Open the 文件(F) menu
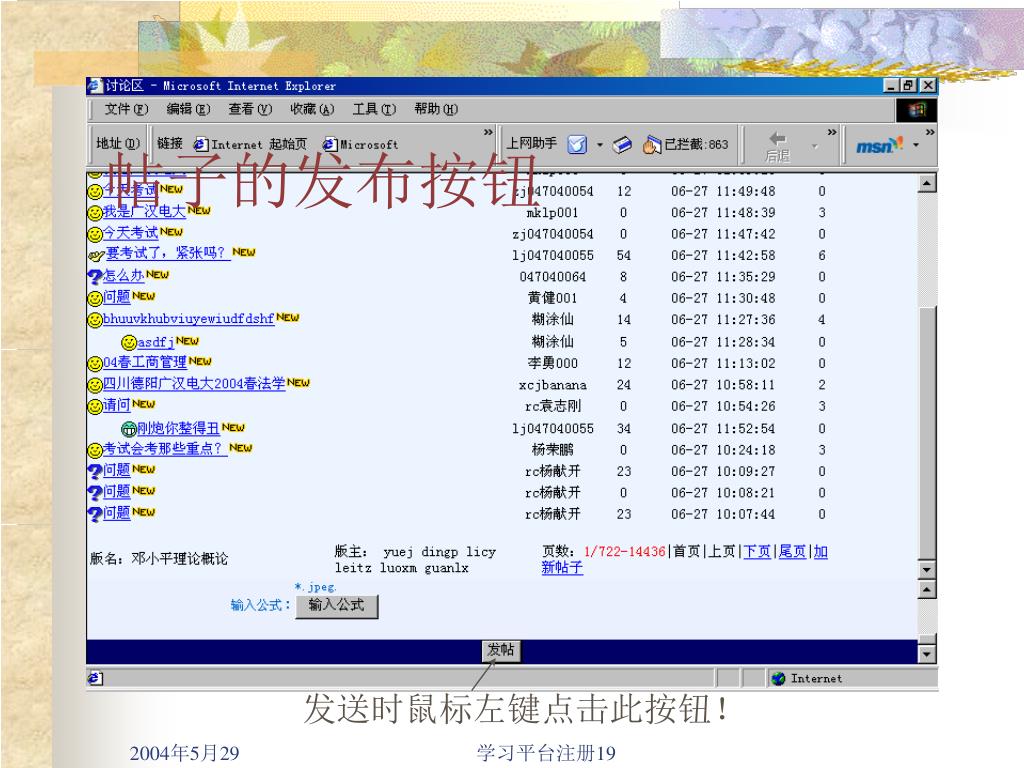The image size is (1024, 768). tap(126, 109)
